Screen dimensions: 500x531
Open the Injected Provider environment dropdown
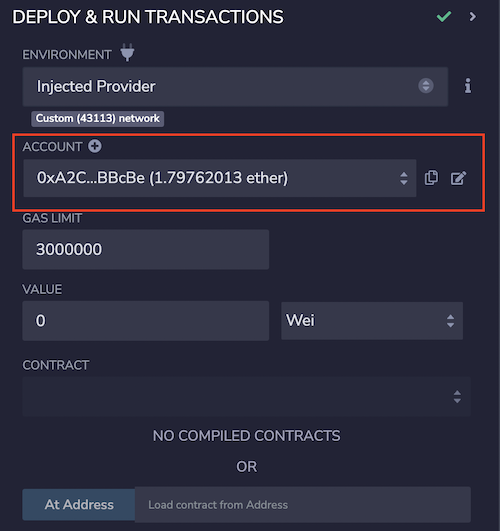coord(235,86)
